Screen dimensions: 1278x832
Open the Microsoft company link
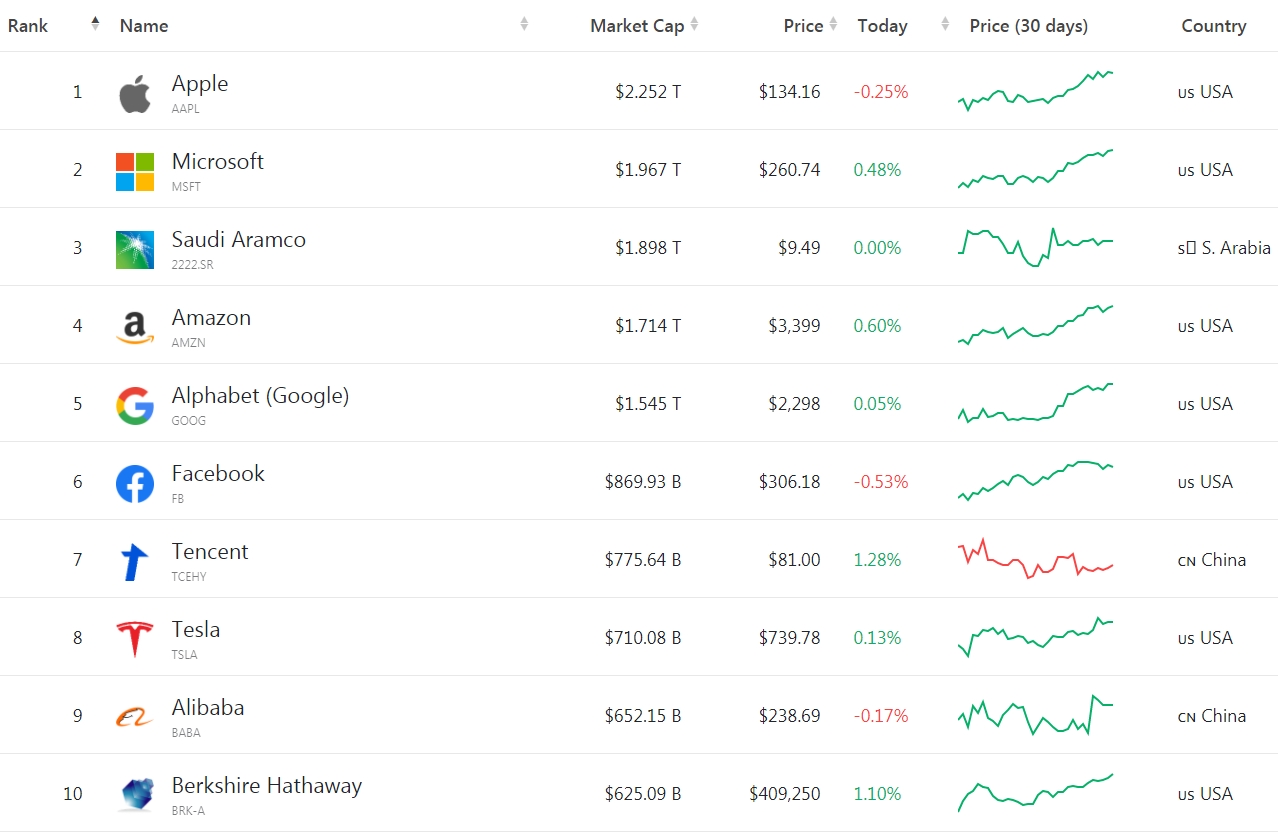tap(218, 161)
